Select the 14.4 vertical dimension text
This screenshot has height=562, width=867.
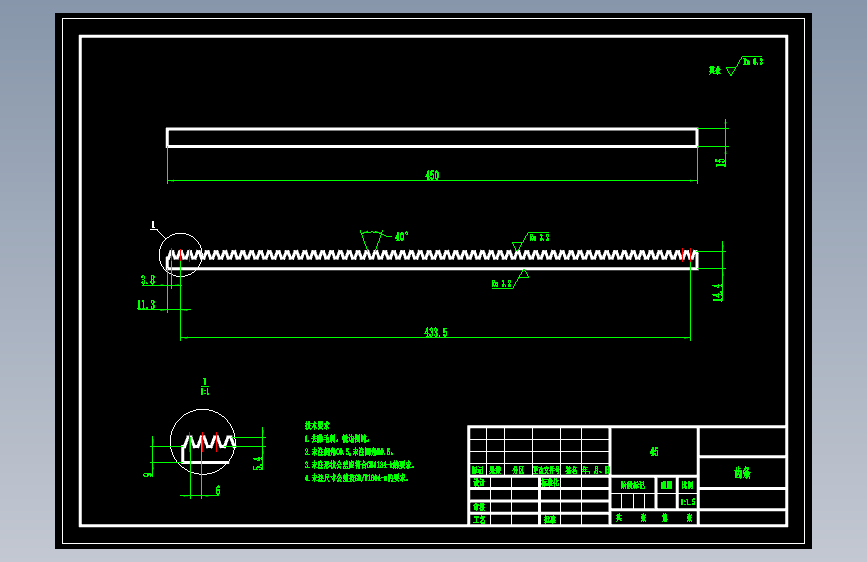[718, 293]
